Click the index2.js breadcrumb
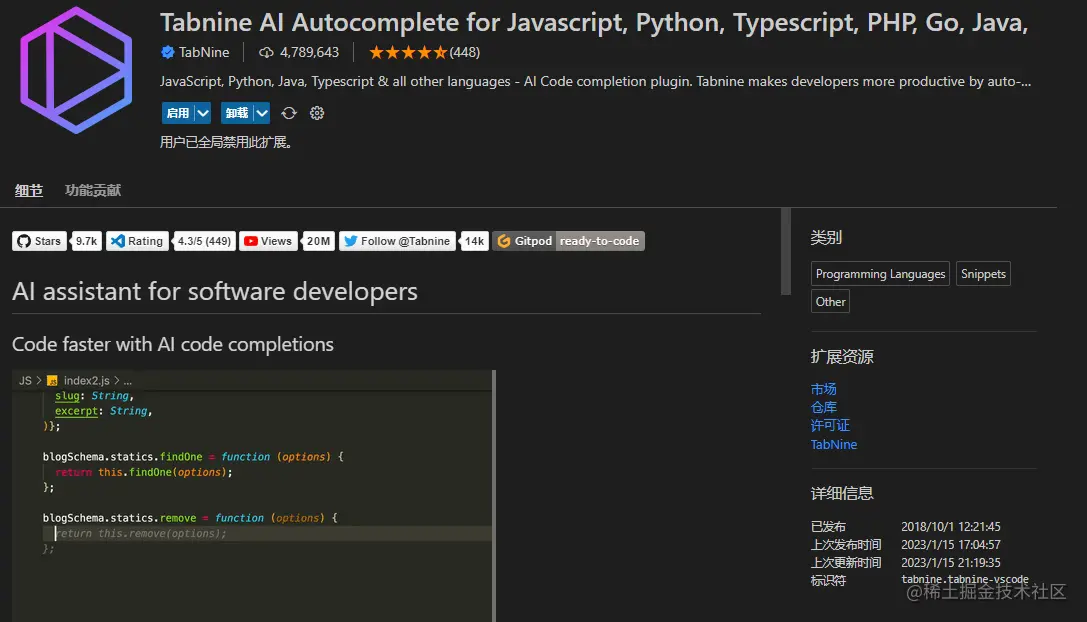This screenshot has height=622, width=1087. 87,381
